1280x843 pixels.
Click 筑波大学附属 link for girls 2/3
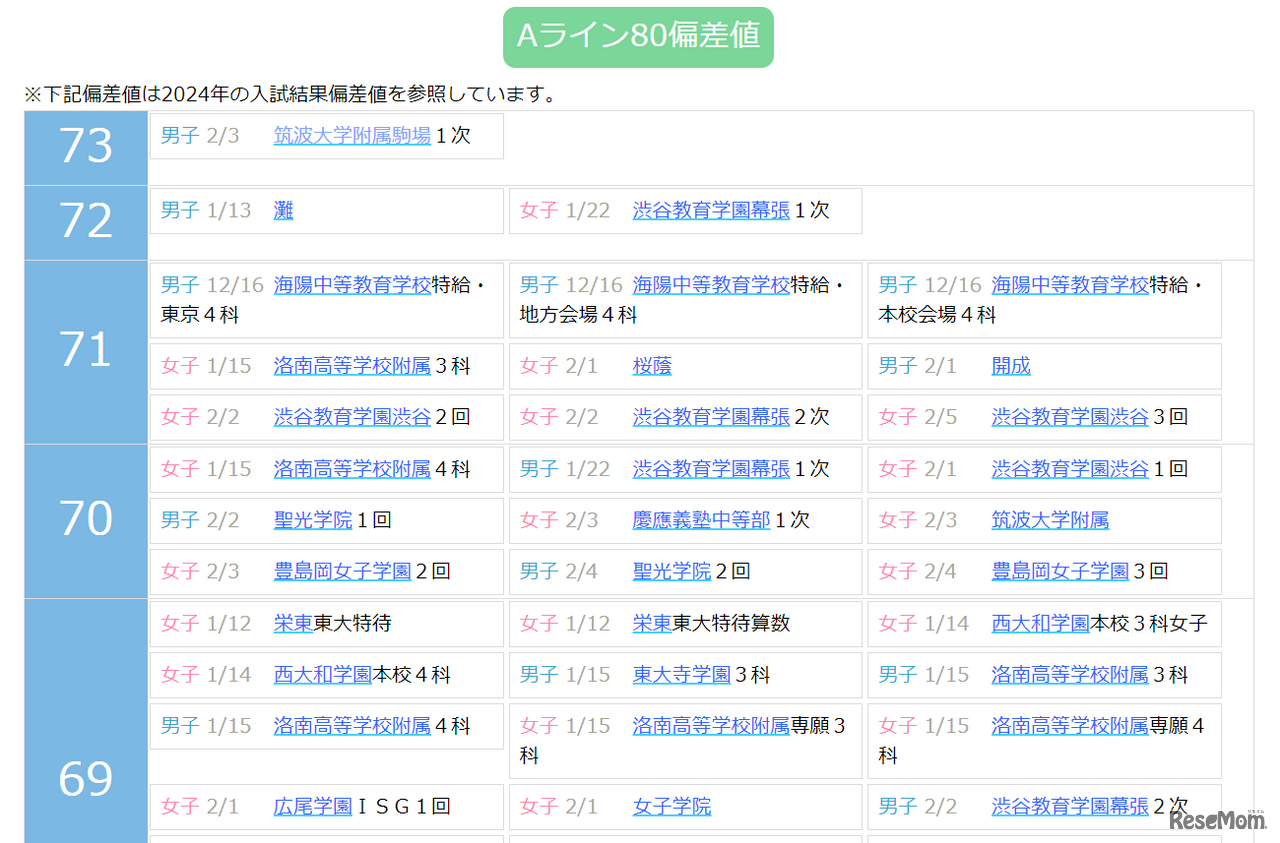(1050, 520)
